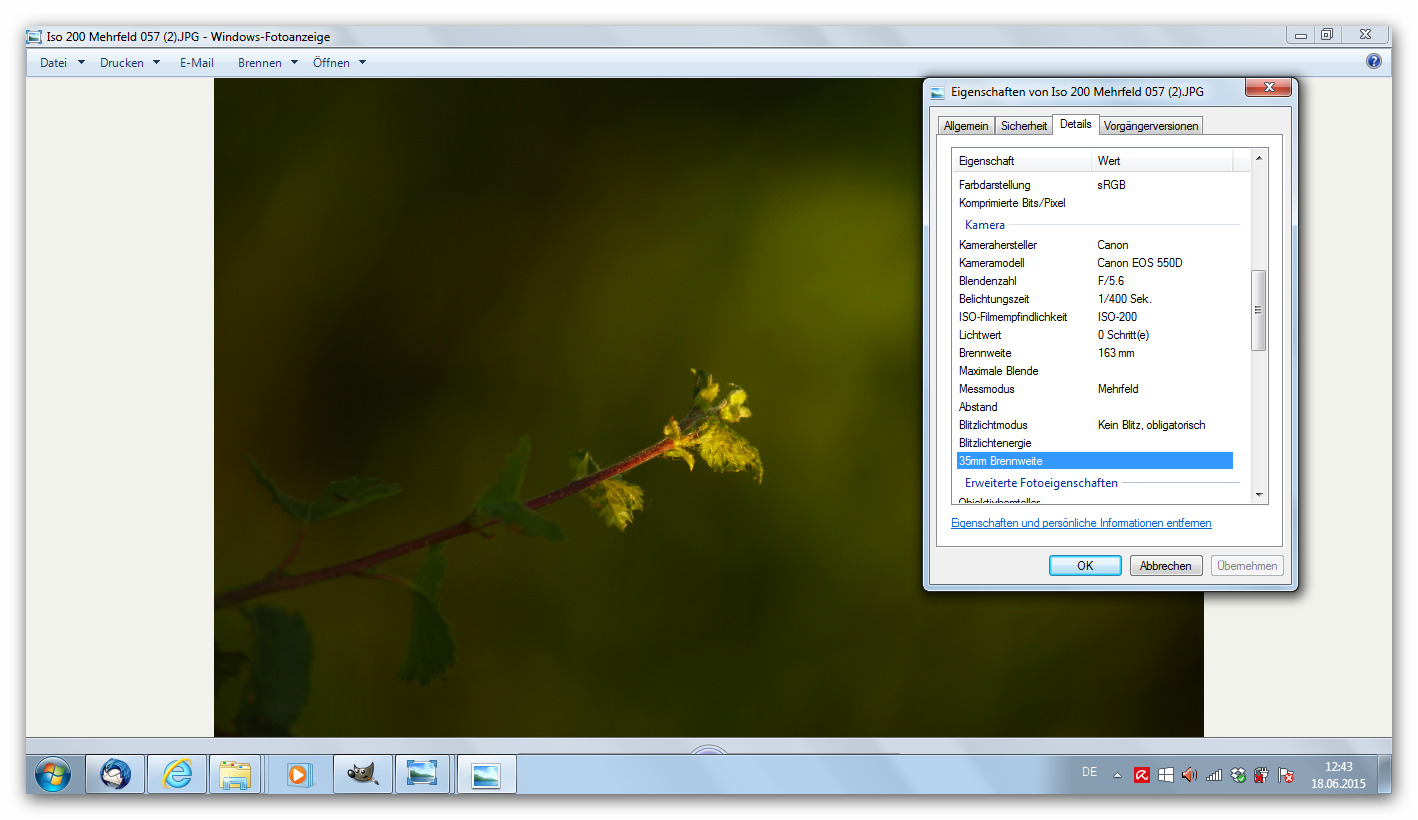Select the Komprimierte Bits/Pixel row

(x=1095, y=203)
